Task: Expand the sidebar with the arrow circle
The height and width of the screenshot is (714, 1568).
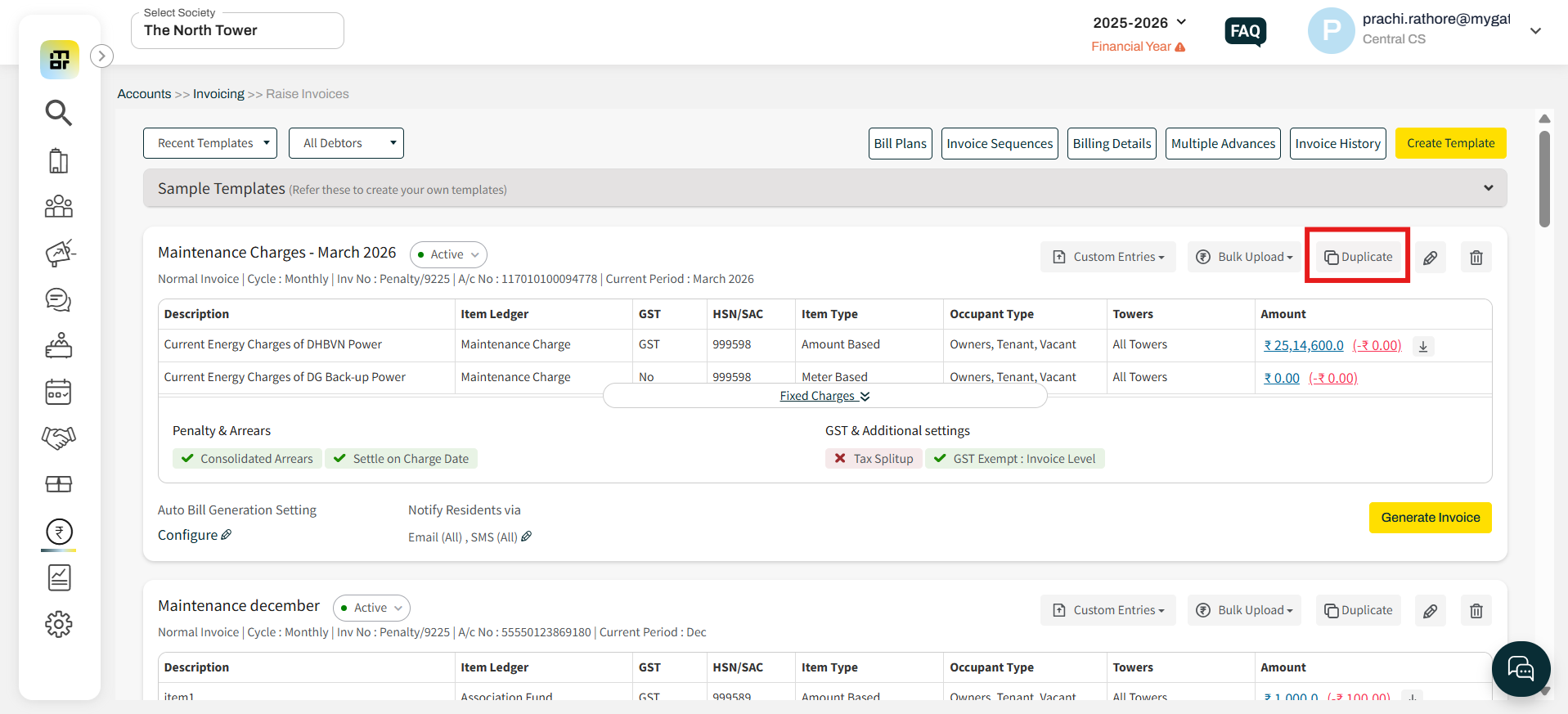Action: pos(101,56)
